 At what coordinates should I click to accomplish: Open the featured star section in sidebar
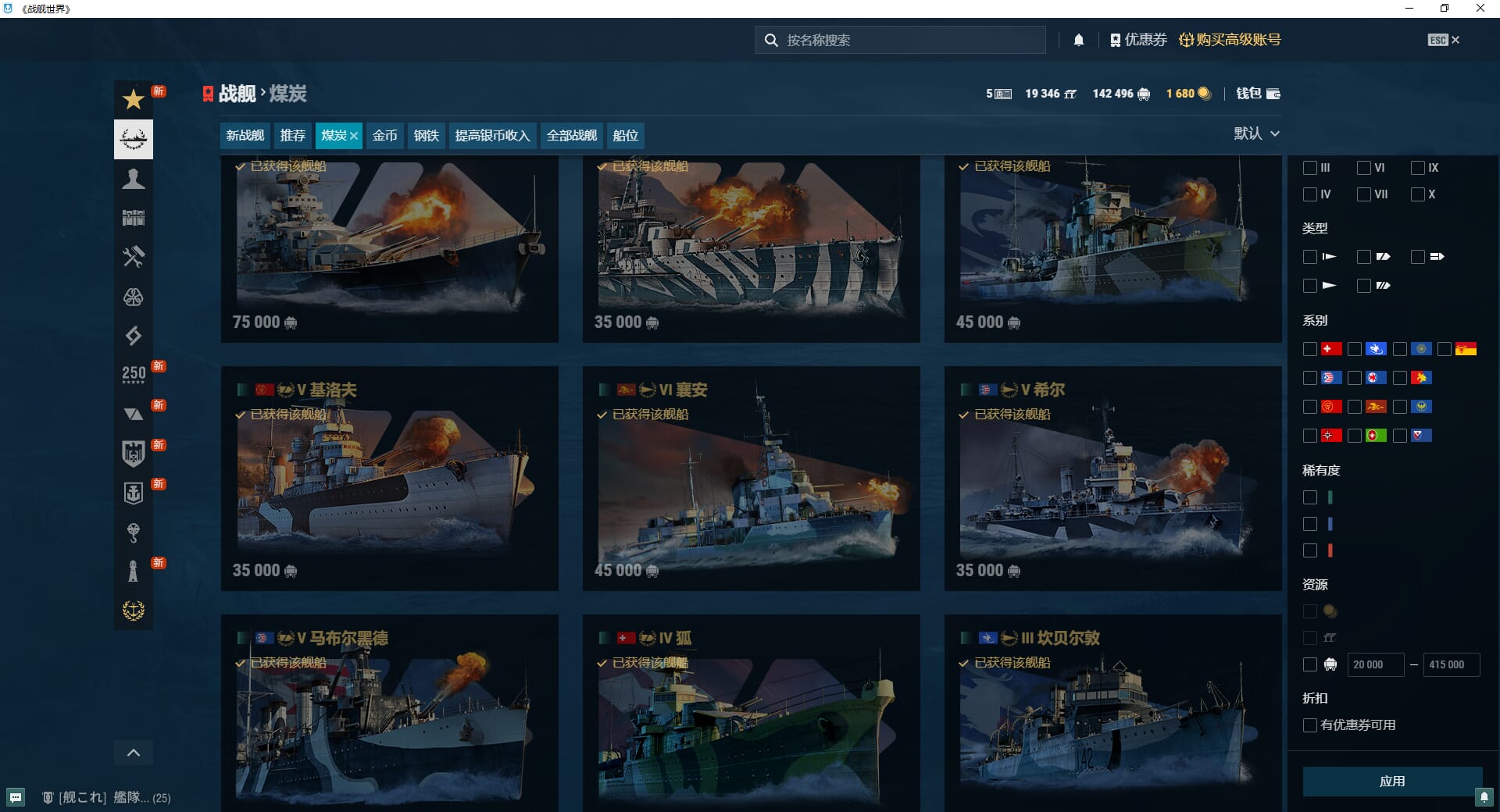pyautogui.click(x=134, y=100)
